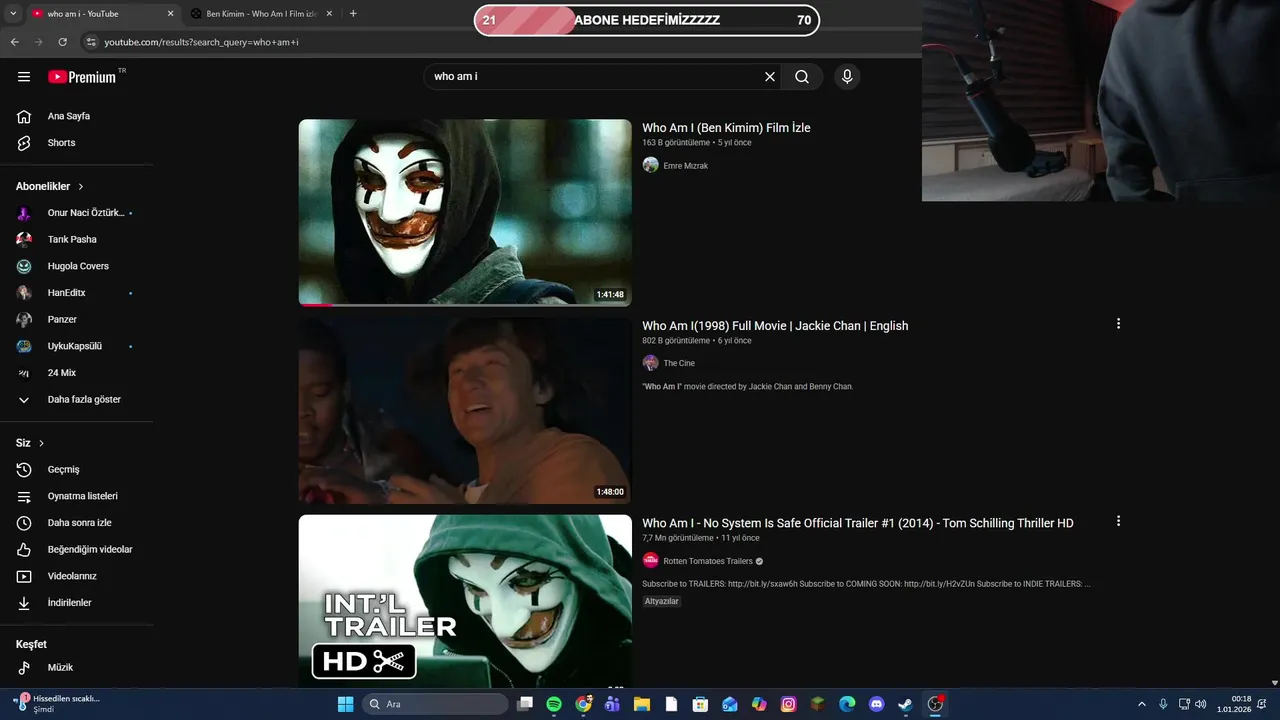Open OBS Studio from taskbar
Viewport: 1280px width, 720px height.
(935, 704)
